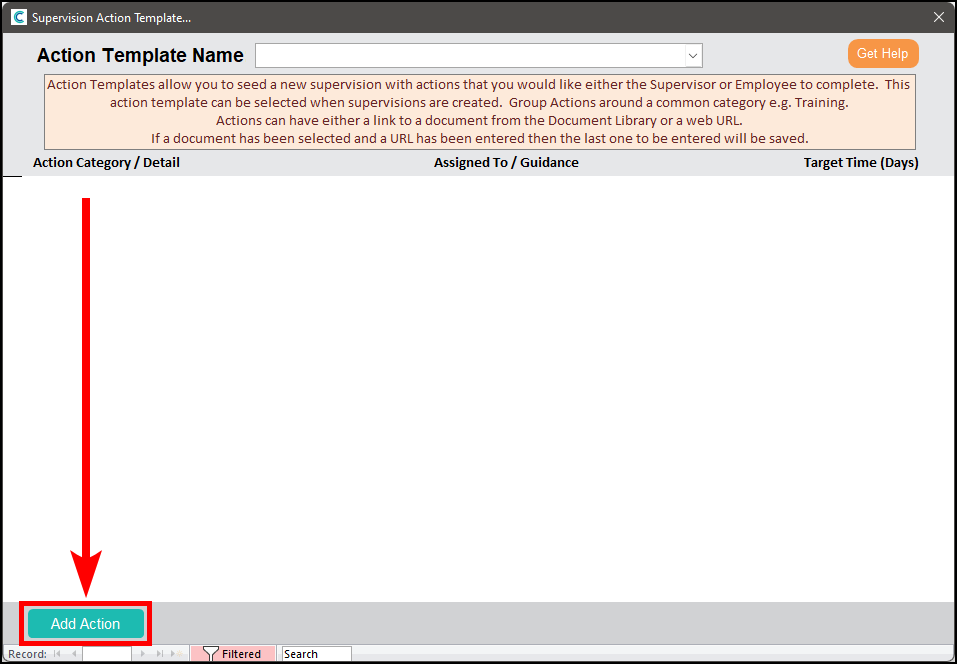Click the Search box in the record bar
This screenshot has width=957, height=664.
point(316,654)
